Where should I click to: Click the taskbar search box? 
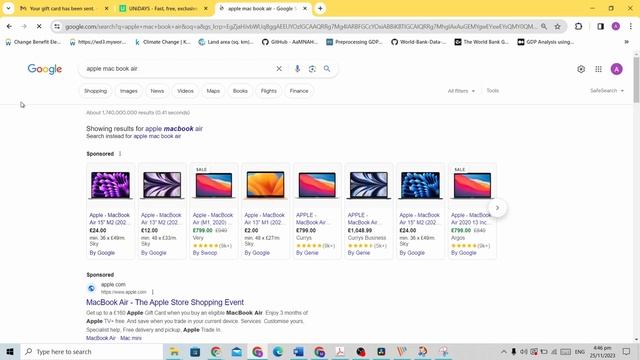point(92,351)
